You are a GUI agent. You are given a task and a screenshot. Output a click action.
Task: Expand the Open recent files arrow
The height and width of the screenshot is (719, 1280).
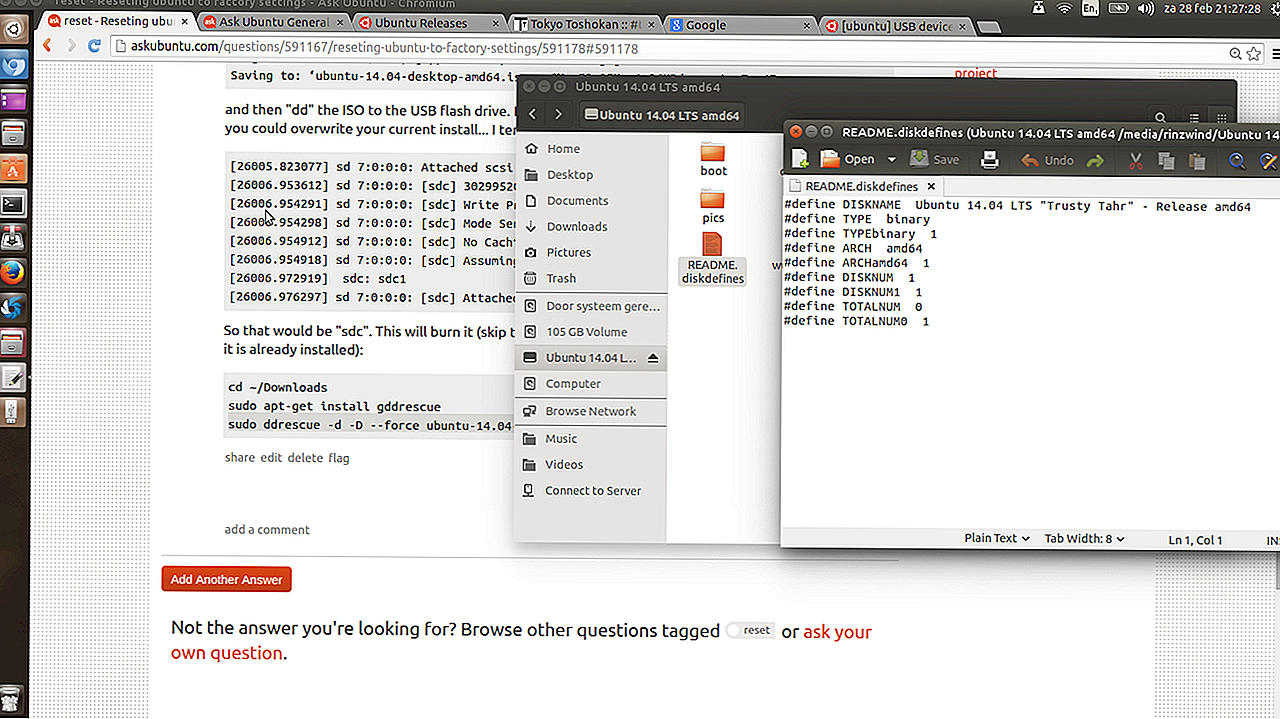tap(891, 160)
